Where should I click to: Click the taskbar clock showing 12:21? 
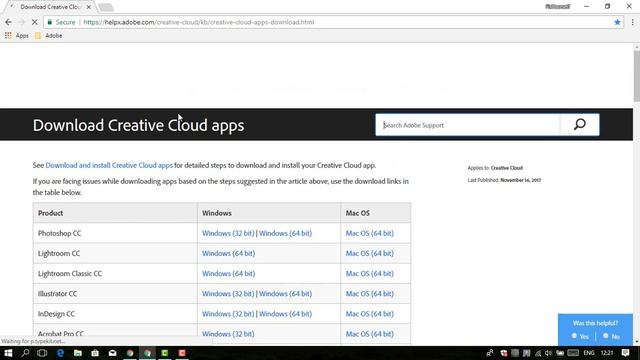pos(607,353)
